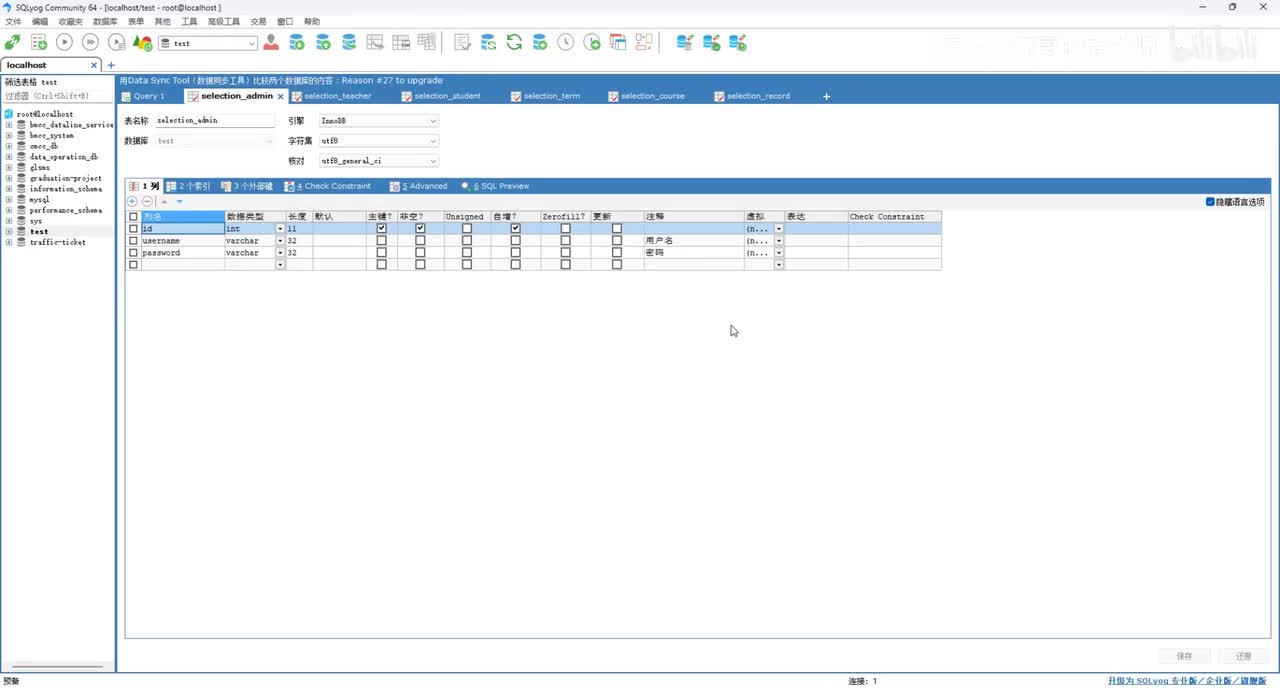The width and height of the screenshot is (1280, 688).
Task: Toggle the not null checkbox for the id row
Action: (420, 229)
